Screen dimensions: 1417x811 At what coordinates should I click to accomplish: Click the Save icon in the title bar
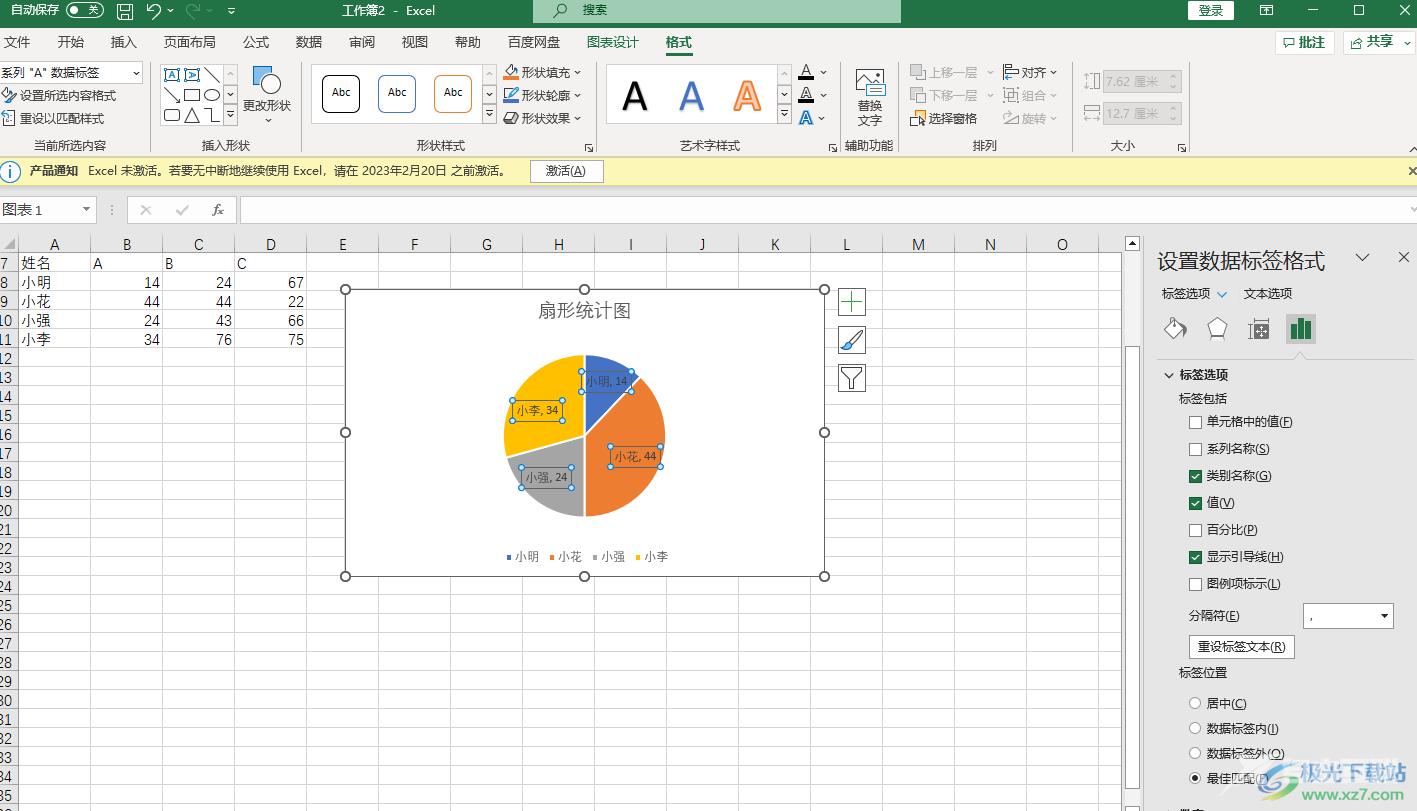click(125, 11)
